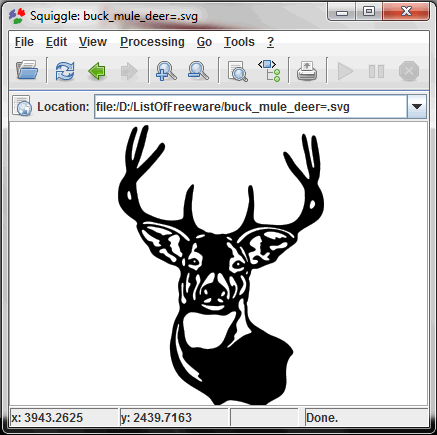Click the globe page icon beside Location

pyautogui.click(x=22, y=106)
